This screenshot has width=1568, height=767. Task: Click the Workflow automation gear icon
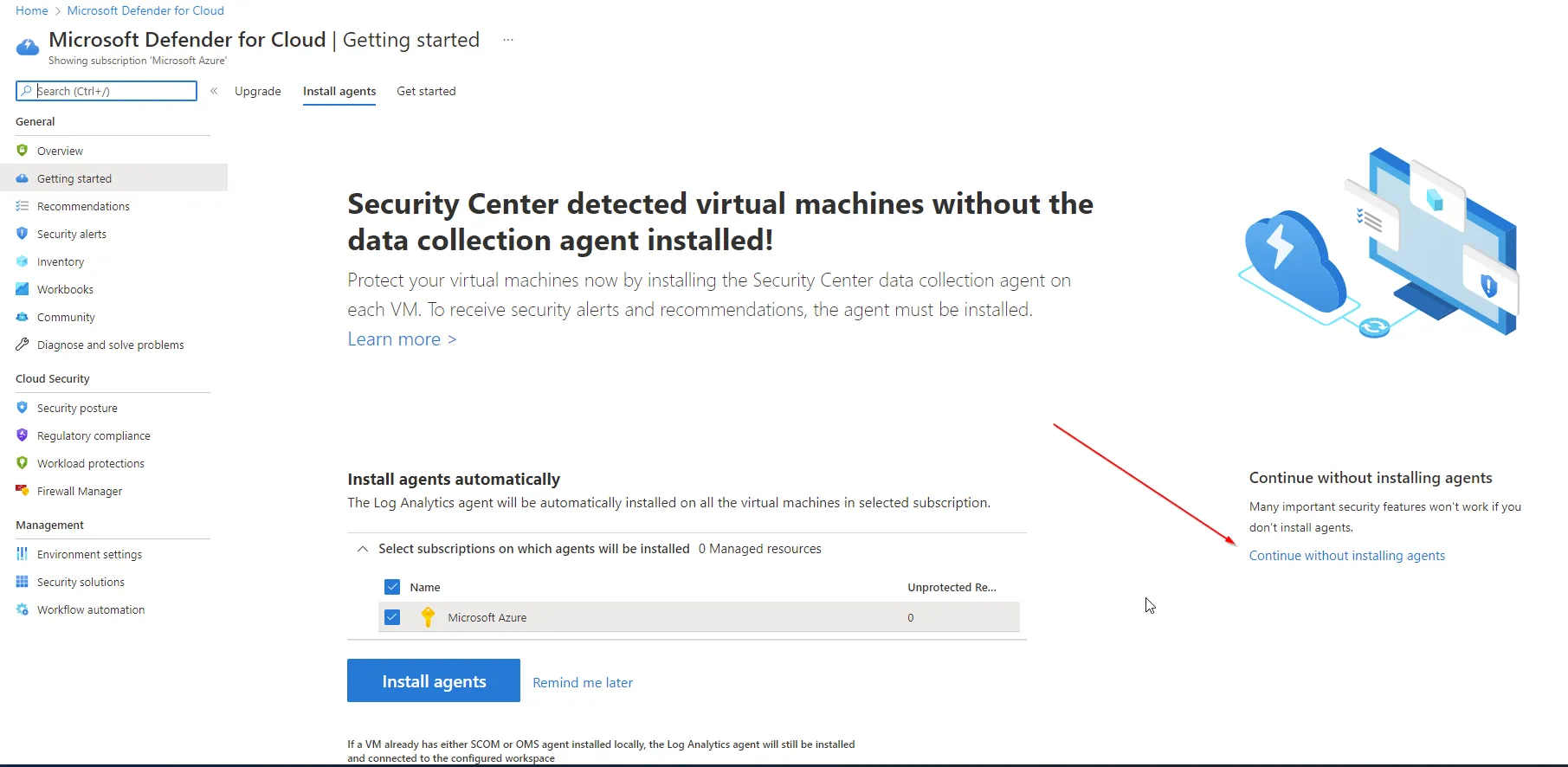[x=23, y=609]
